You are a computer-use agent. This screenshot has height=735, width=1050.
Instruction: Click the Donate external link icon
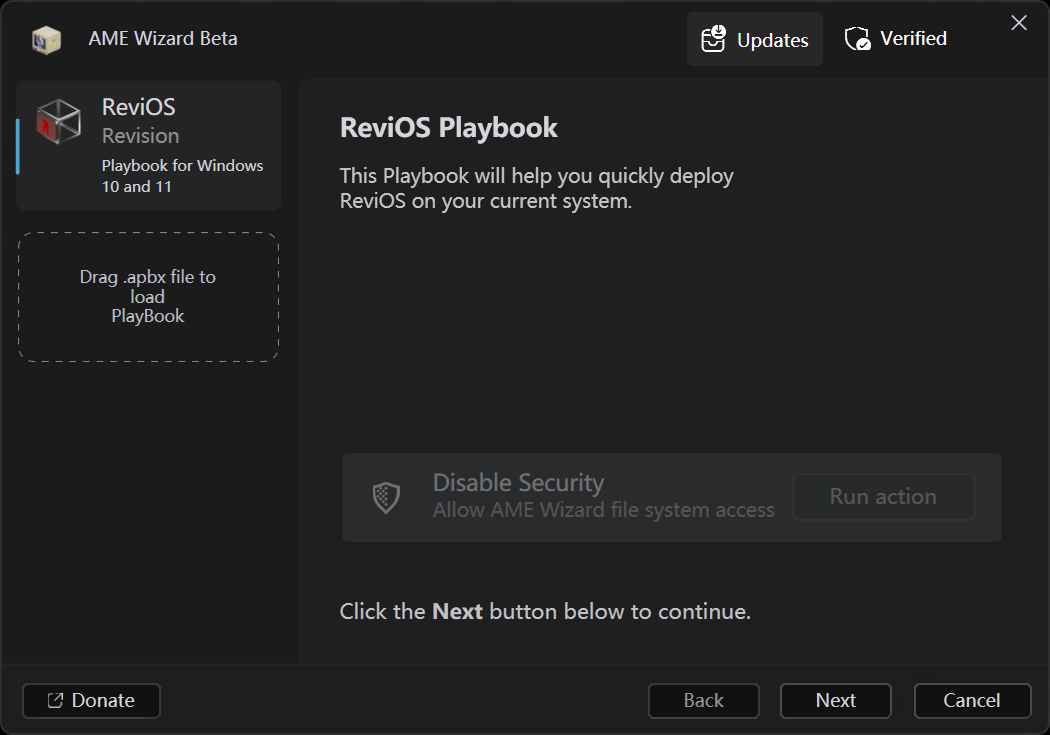56,701
